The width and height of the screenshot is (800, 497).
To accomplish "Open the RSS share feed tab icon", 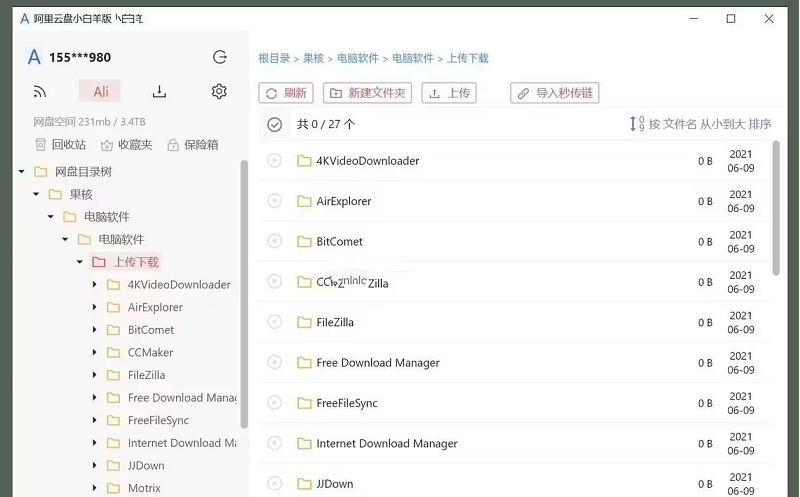I will 40,92.
